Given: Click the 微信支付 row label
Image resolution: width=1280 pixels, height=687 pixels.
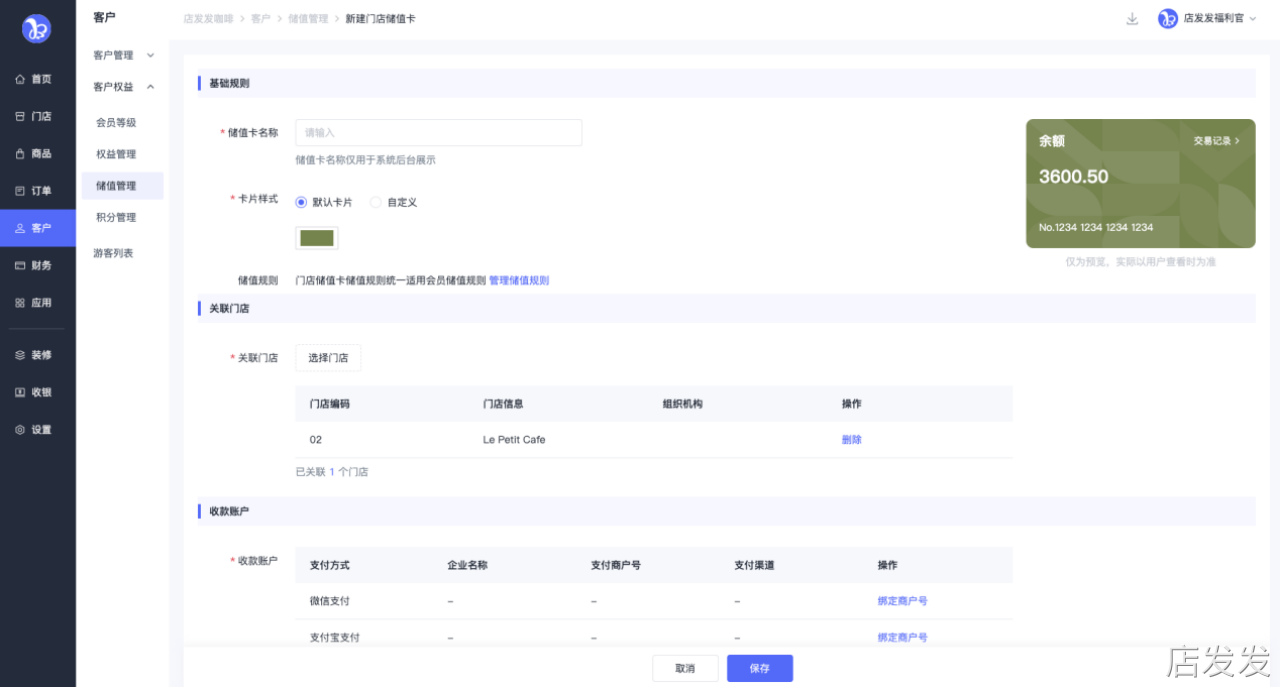Looking at the screenshot, I should click(330, 601).
